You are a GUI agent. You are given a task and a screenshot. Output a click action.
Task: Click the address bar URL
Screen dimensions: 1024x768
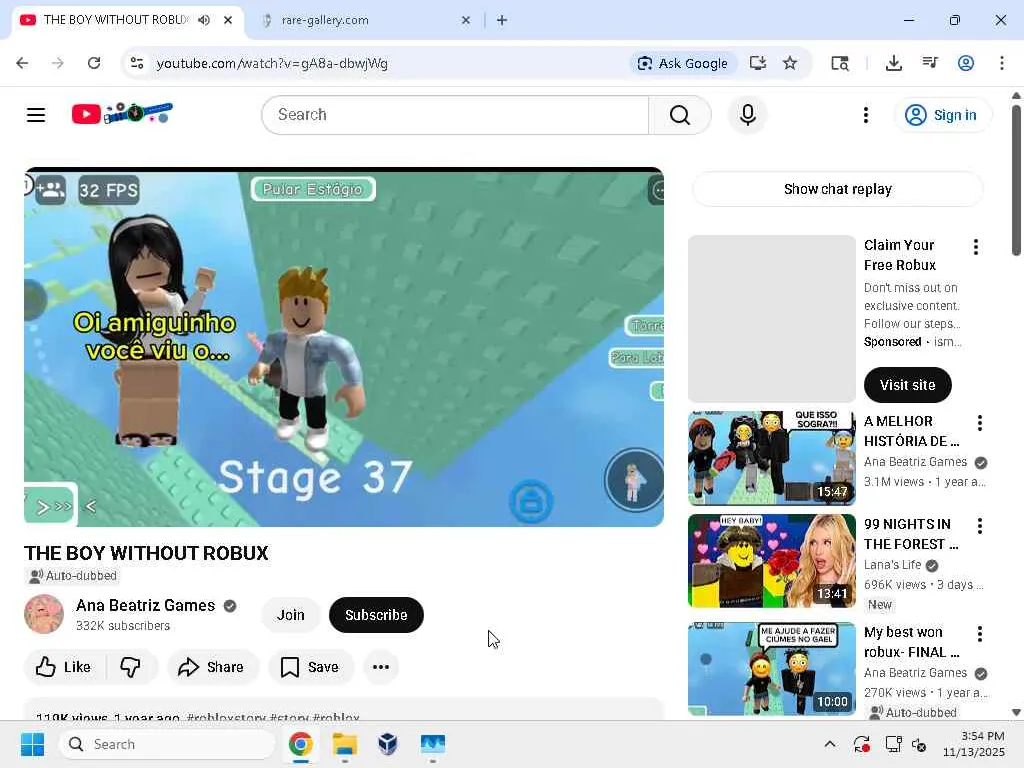tap(272, 63)
